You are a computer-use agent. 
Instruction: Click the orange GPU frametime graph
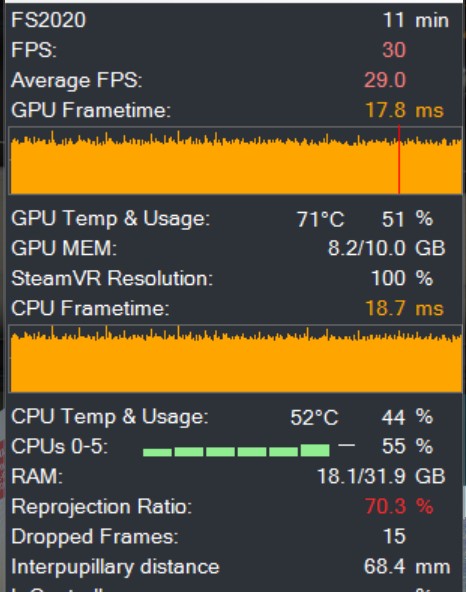(x=236, y=161)
